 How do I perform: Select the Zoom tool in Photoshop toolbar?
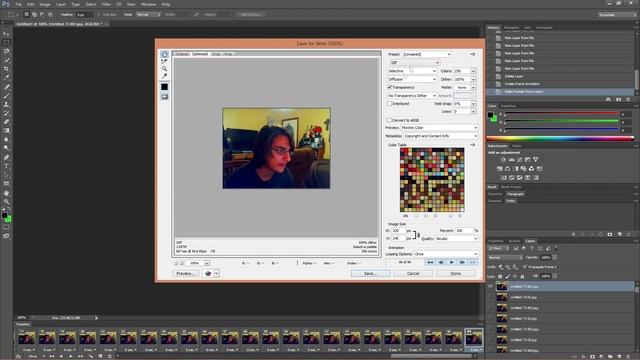click(6, 202)
